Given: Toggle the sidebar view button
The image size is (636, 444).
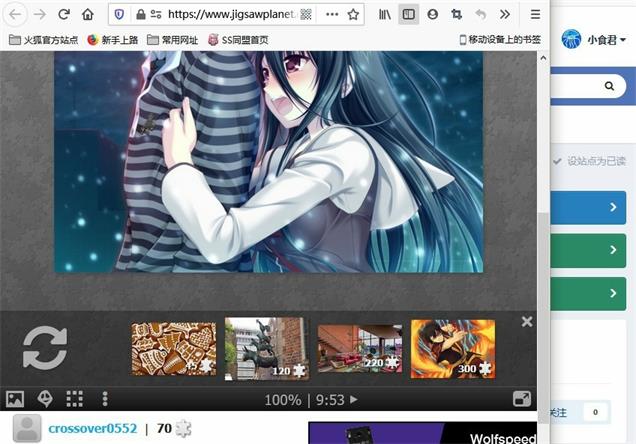Looking at the screenshot, I should 408,15.
